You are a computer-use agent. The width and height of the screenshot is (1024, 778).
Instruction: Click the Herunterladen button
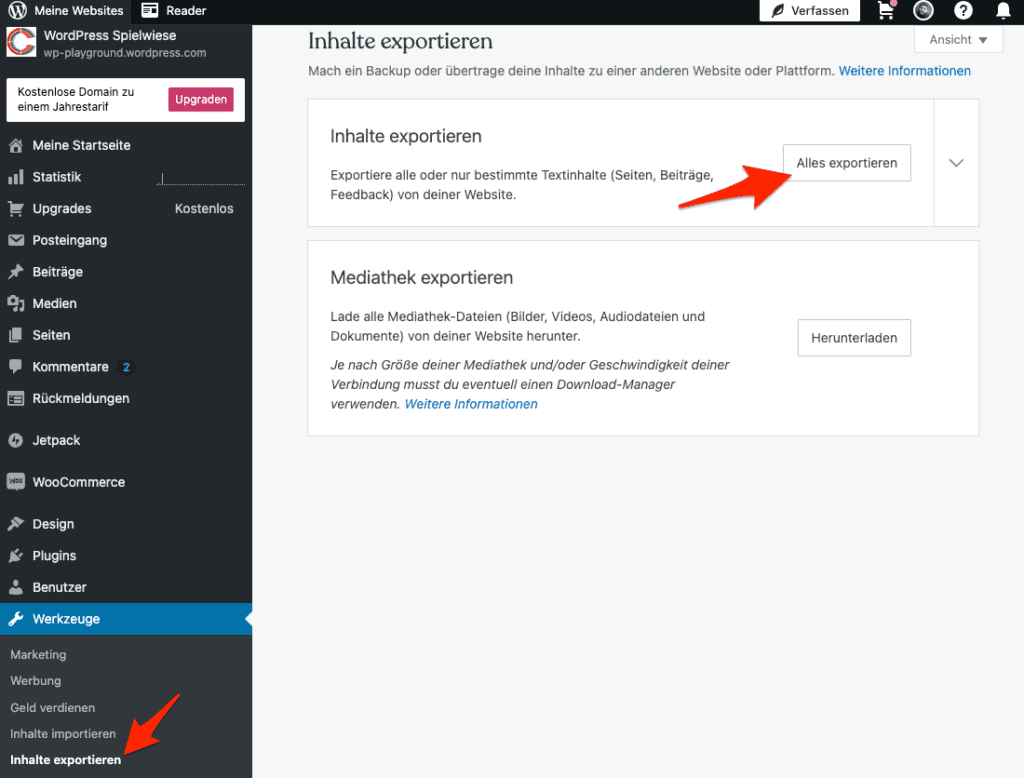854,338
